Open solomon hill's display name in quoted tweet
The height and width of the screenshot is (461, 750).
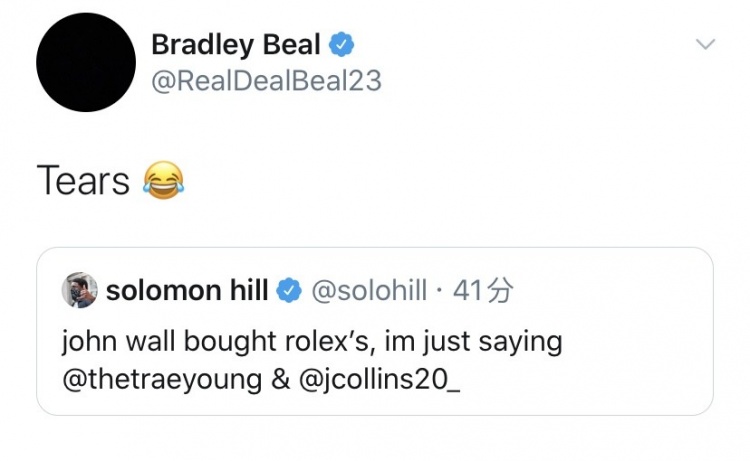tap(187, 291)
